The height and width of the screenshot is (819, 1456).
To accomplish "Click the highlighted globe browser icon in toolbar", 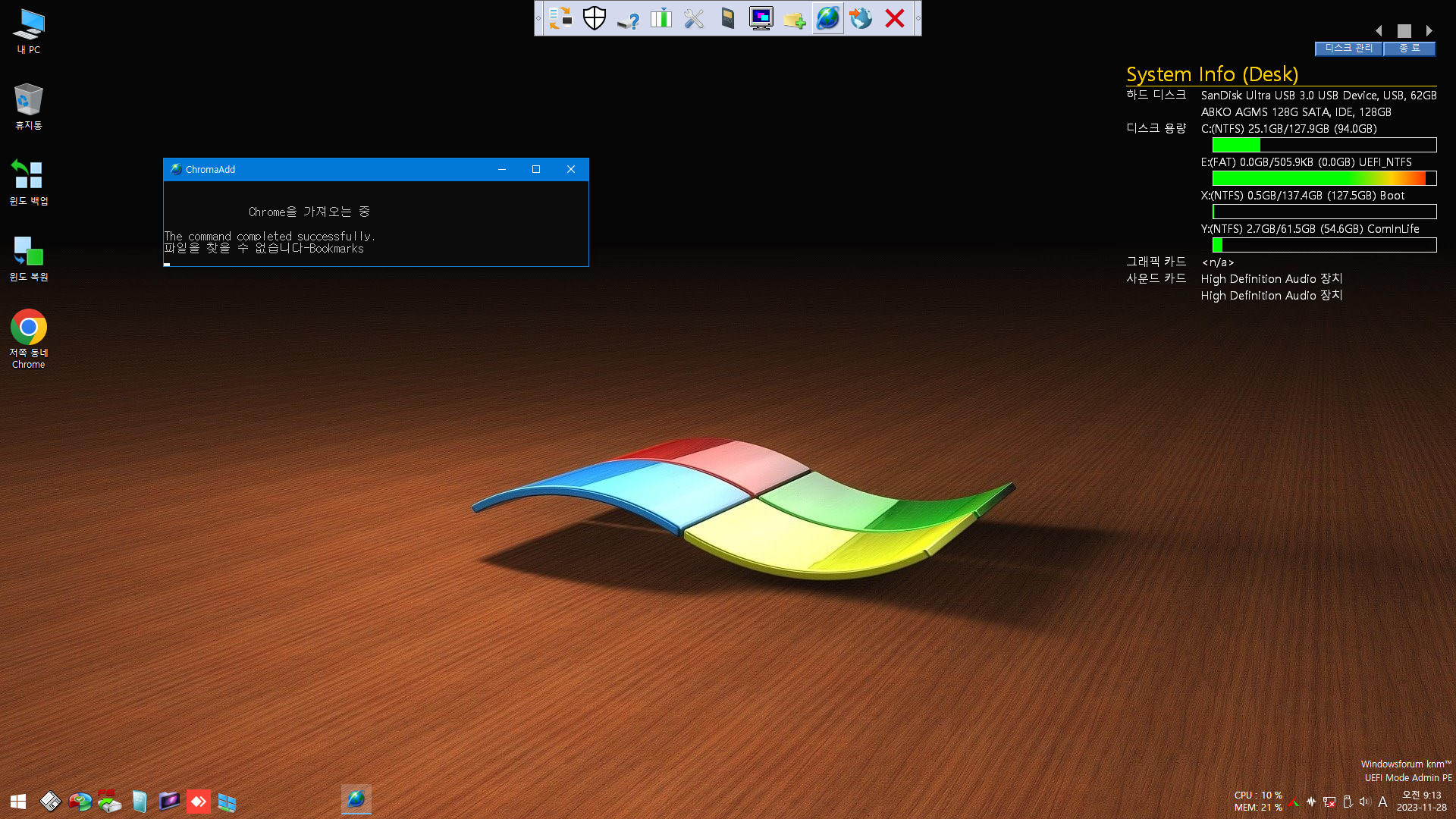I will 828,18.
